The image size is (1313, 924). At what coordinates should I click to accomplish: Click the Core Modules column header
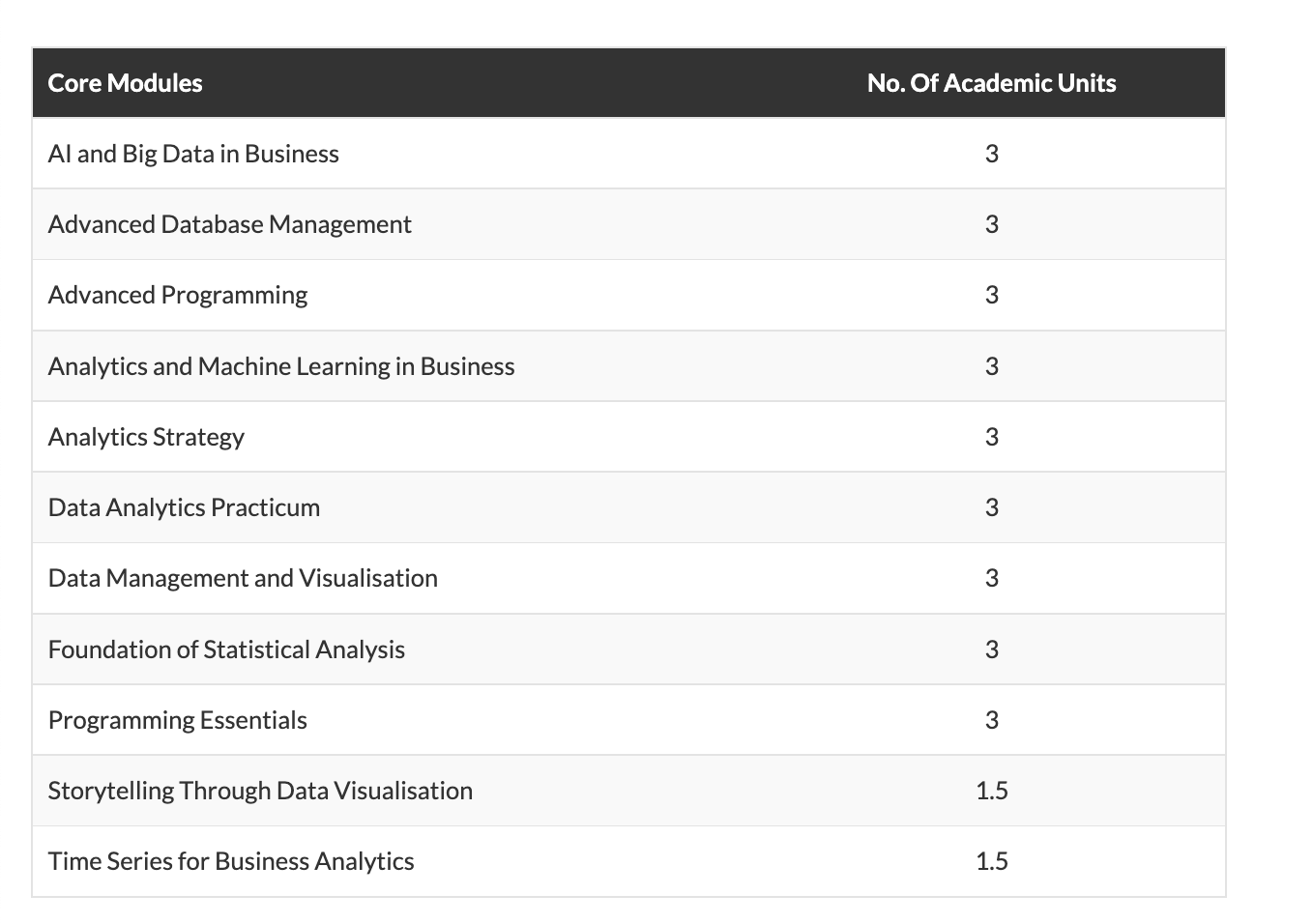point(126,83)
